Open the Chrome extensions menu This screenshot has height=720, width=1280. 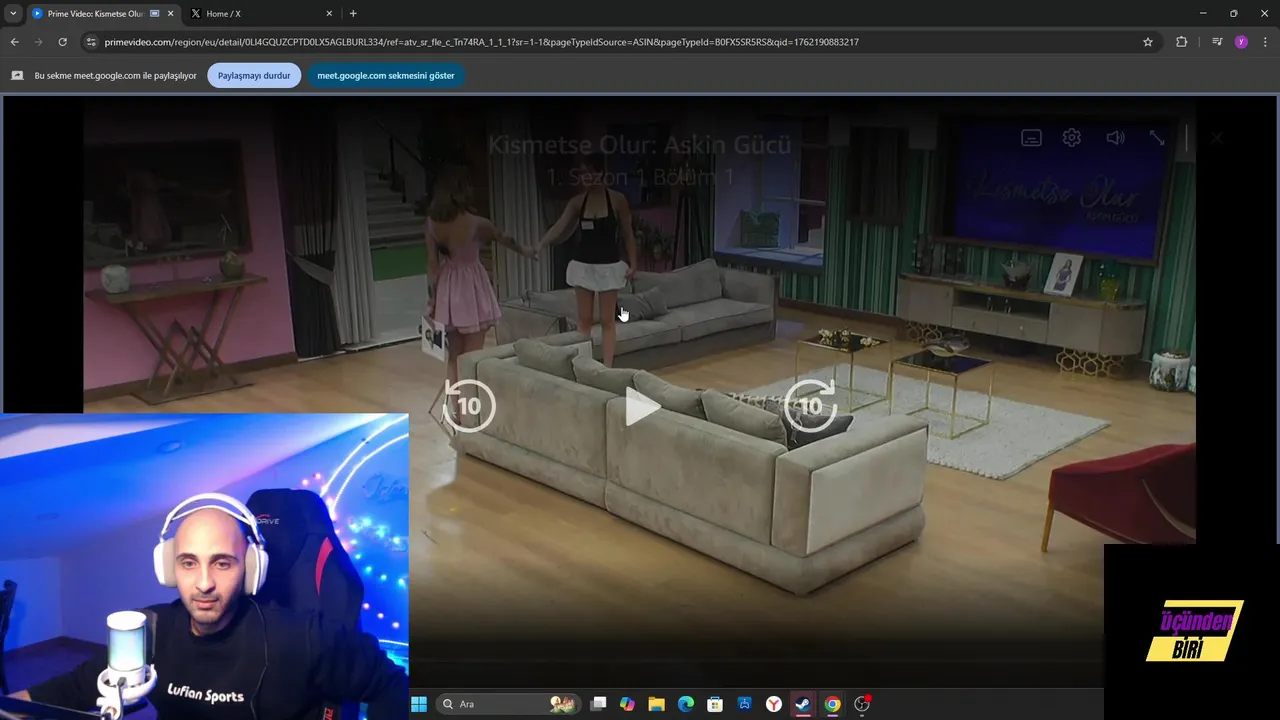[x=1181, y=42]
